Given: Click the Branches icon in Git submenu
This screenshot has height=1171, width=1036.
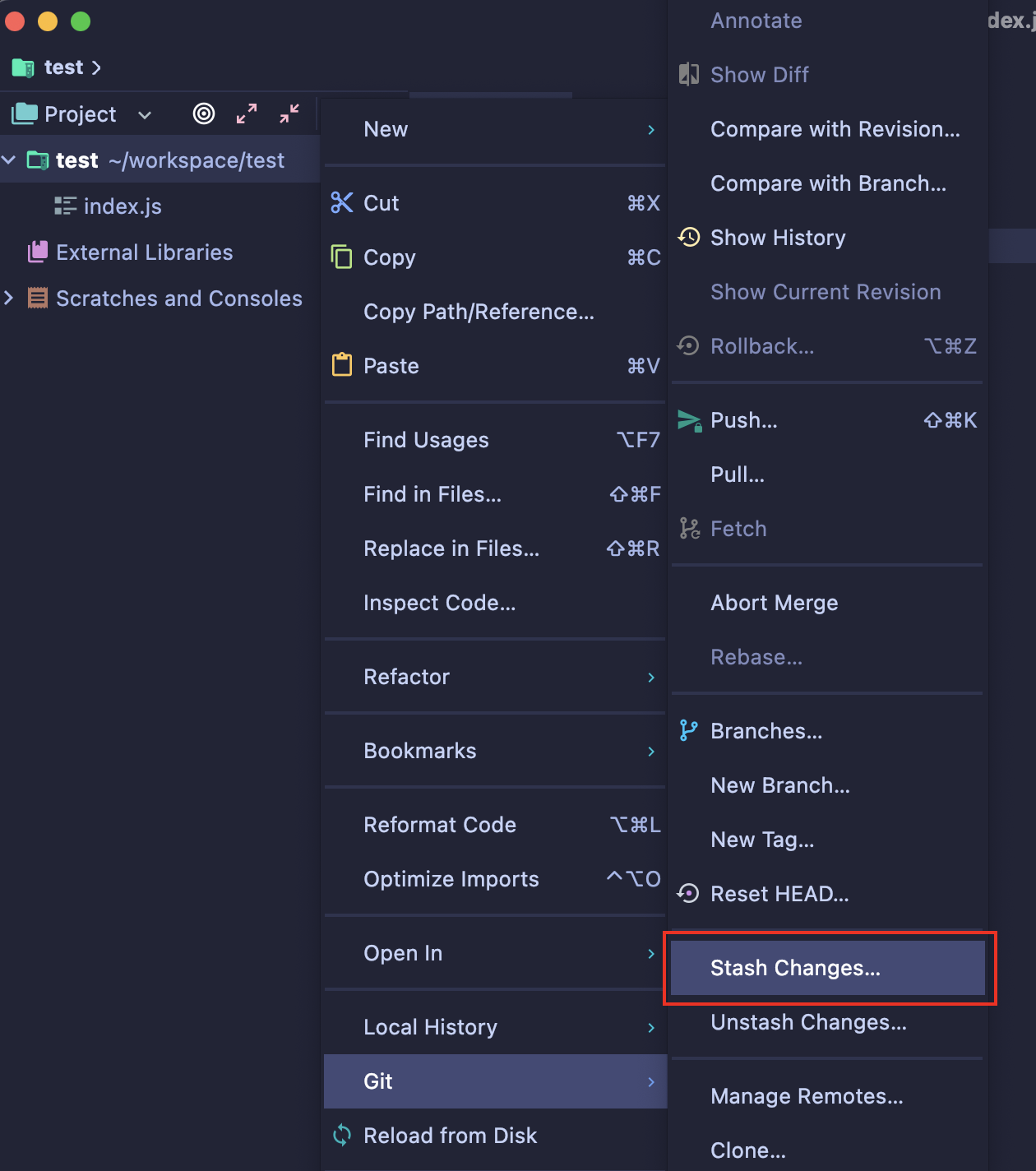Looking at the screenshot, I should [689, 729].
